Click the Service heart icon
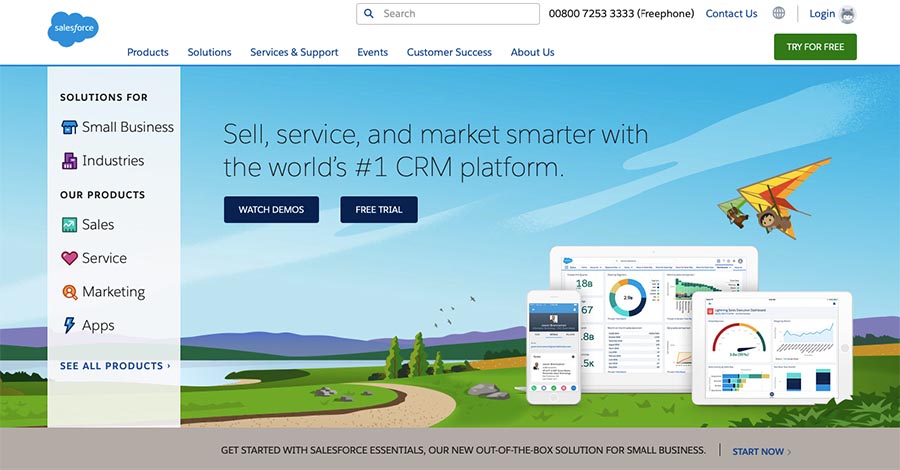Viewport: 900px width, 470px height. pyautogui.click(x=69, y=258)
